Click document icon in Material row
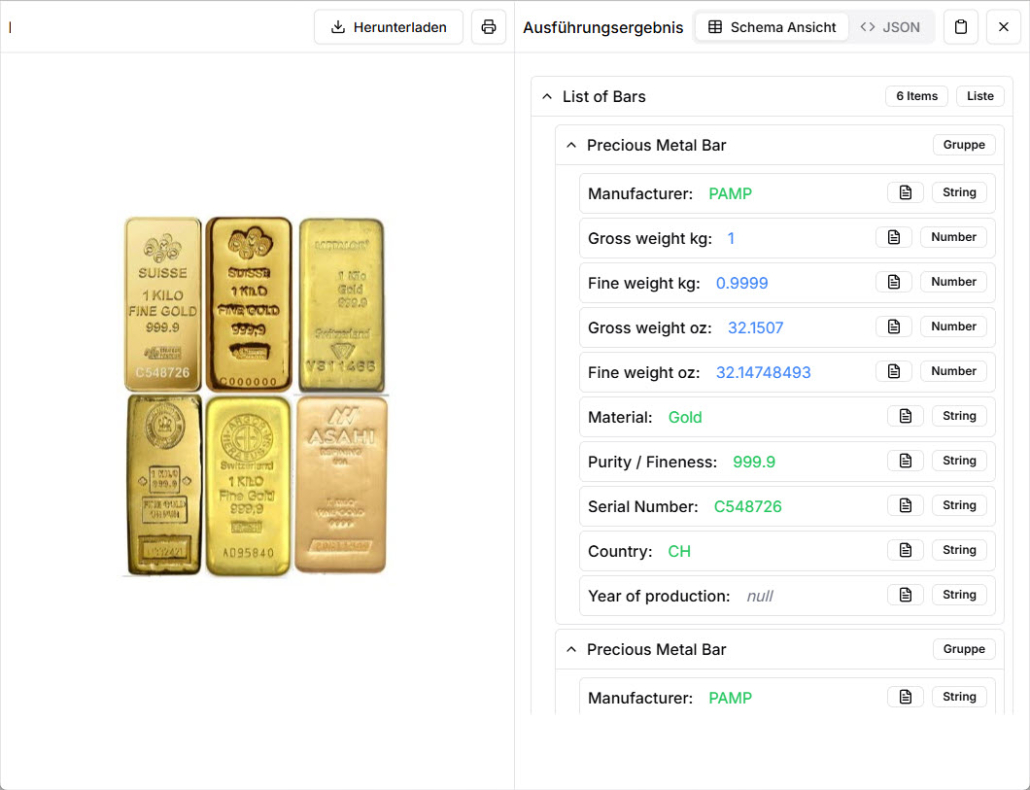1030x790 pixels. (x=905, y=416)
